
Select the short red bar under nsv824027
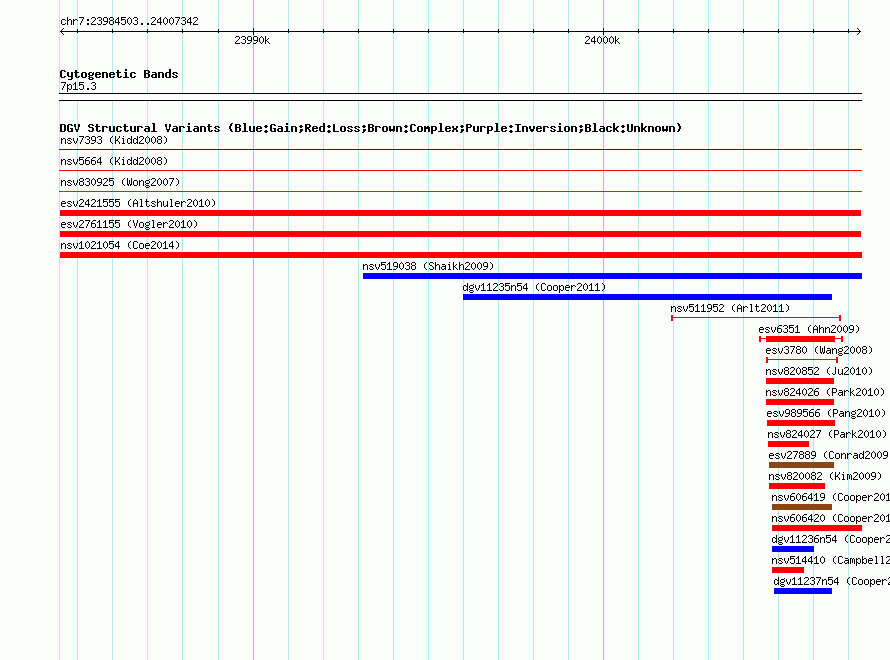coord(788,444)
